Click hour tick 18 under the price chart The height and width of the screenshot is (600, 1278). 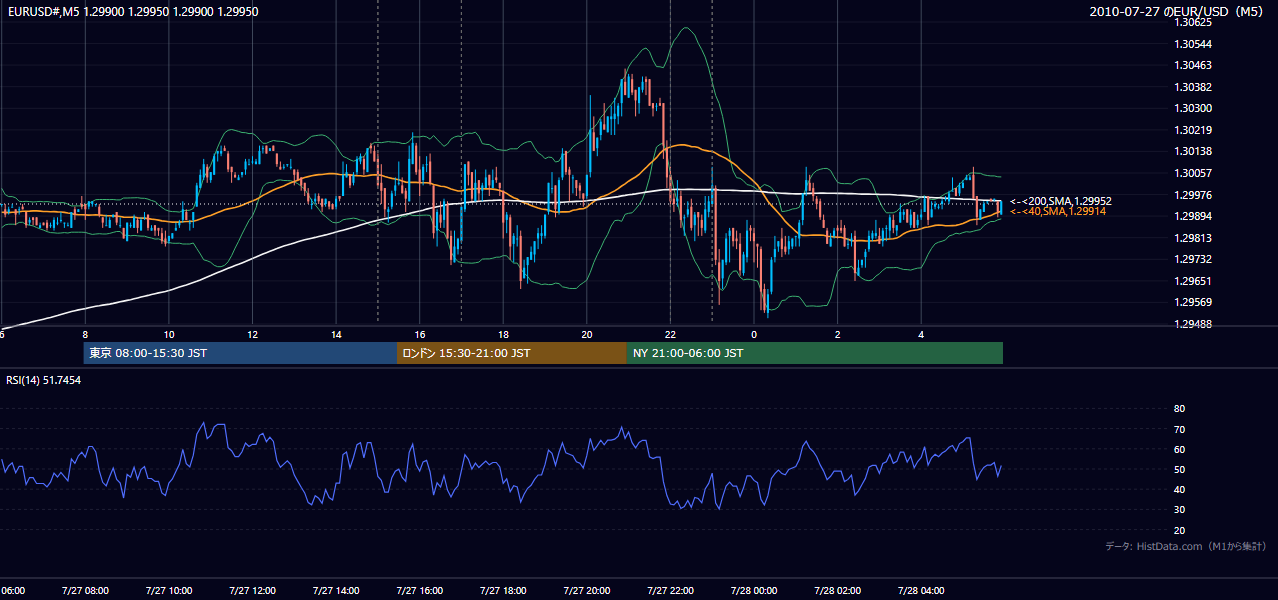point(503,334)
